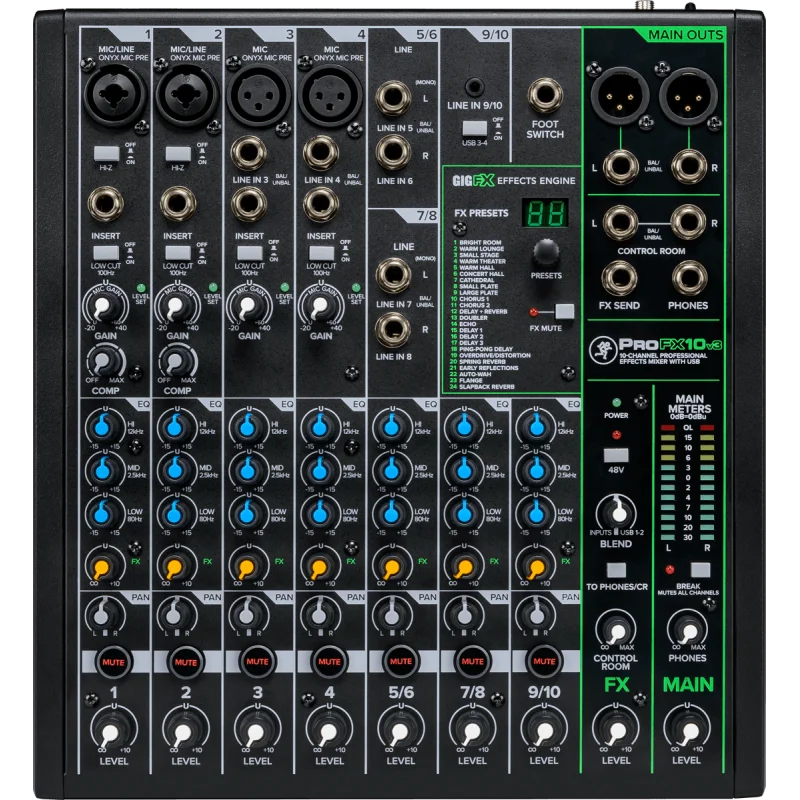
Task: Click the LINE IN 7 left jack
Action: [393, 275]
